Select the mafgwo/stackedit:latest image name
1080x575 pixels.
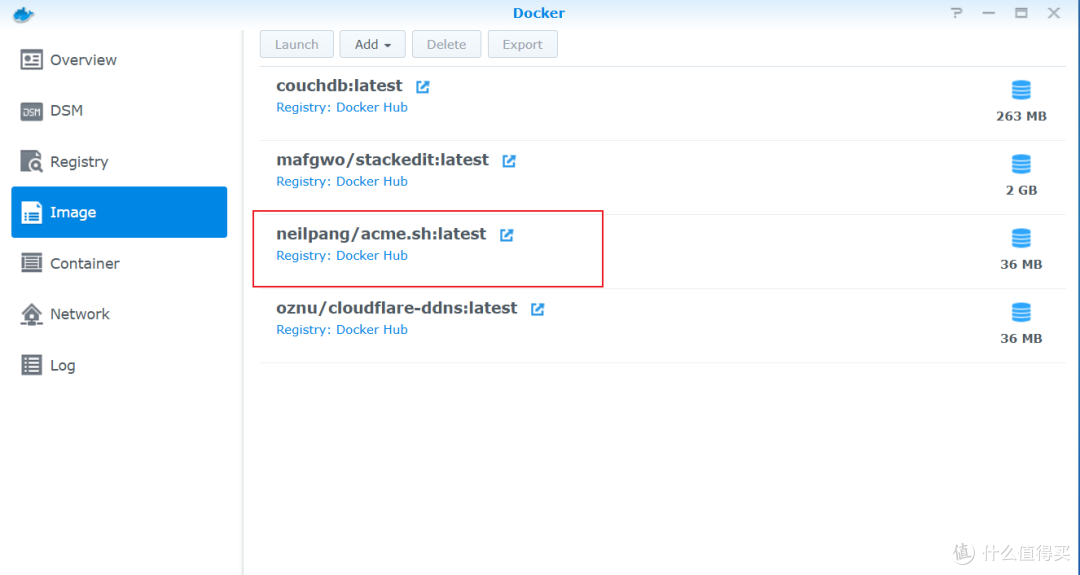pyautogui.click(x=383, y=160)
